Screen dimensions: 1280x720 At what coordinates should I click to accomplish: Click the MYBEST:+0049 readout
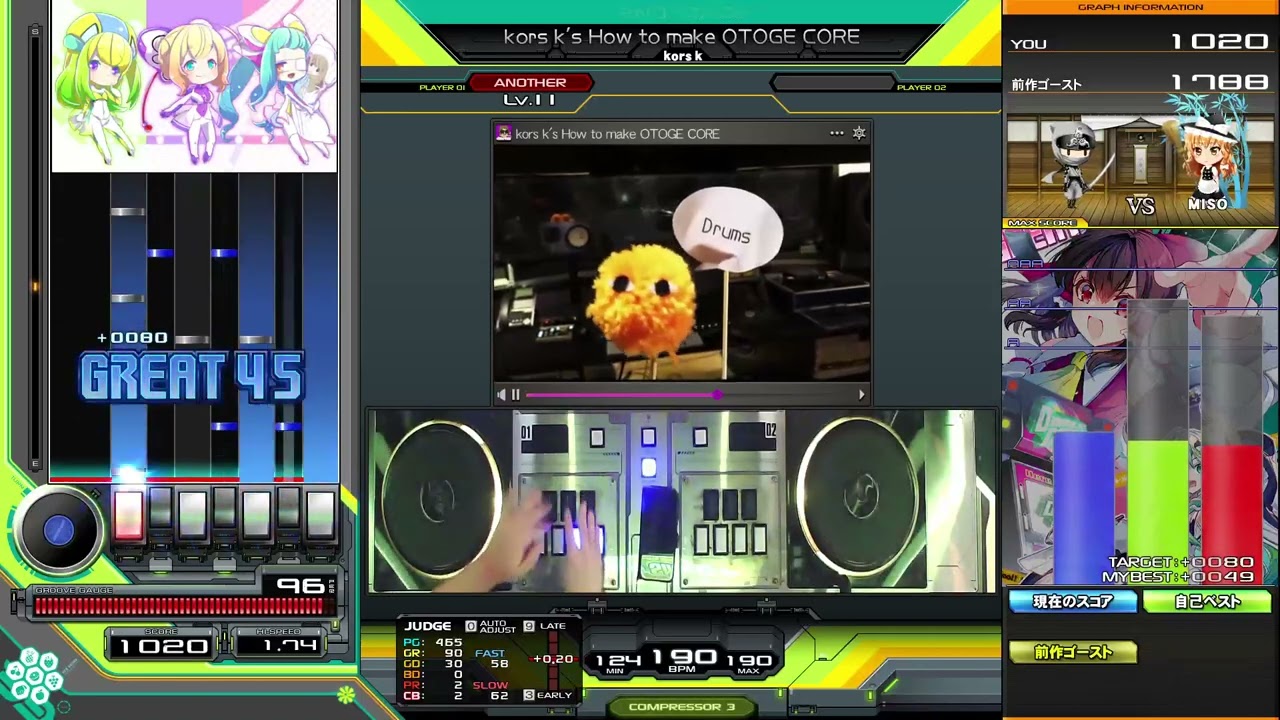[x=1178, y=577]
